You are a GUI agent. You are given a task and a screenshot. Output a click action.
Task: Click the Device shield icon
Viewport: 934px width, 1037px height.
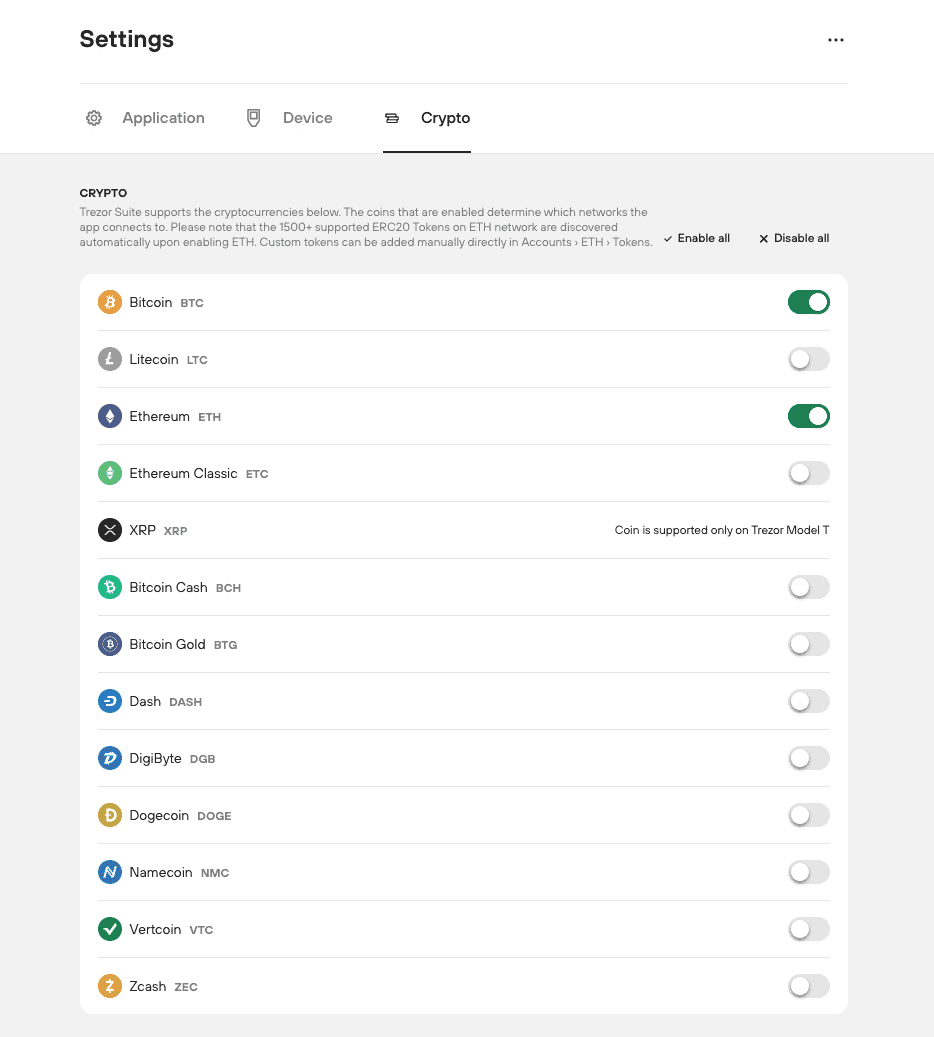point(253,118)
